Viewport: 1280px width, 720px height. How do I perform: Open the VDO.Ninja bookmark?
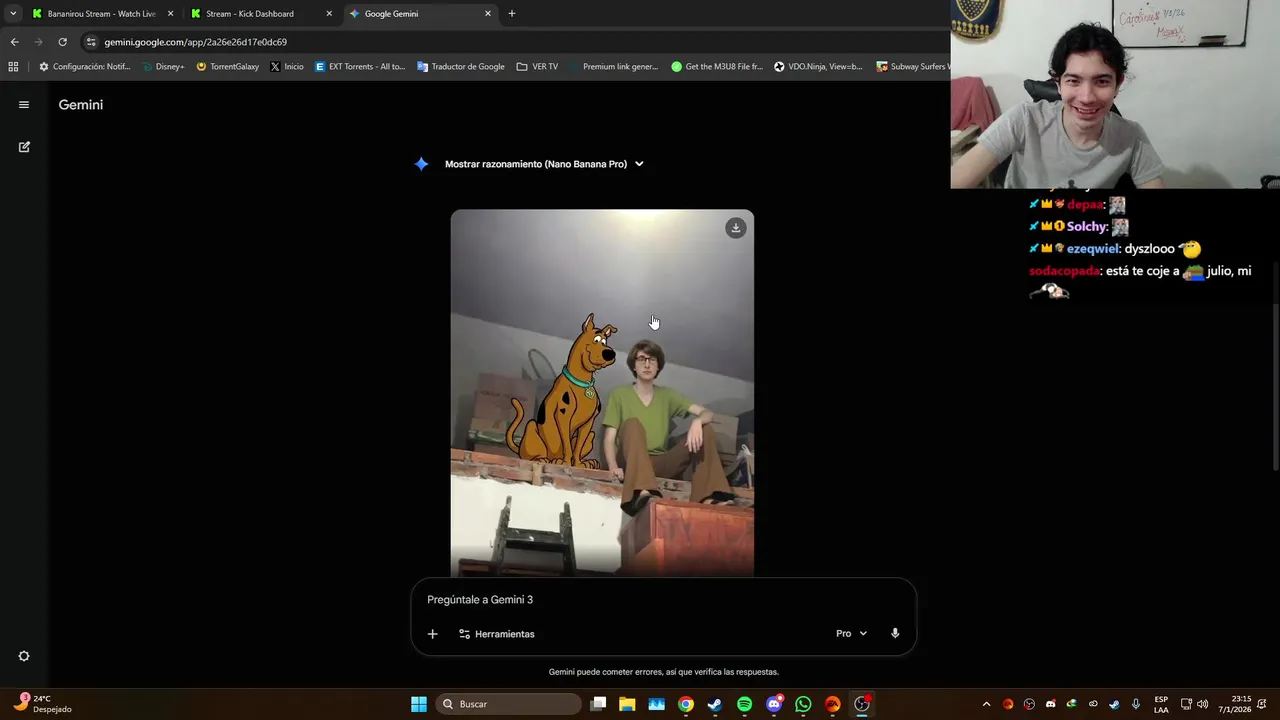tap(818, 67)
